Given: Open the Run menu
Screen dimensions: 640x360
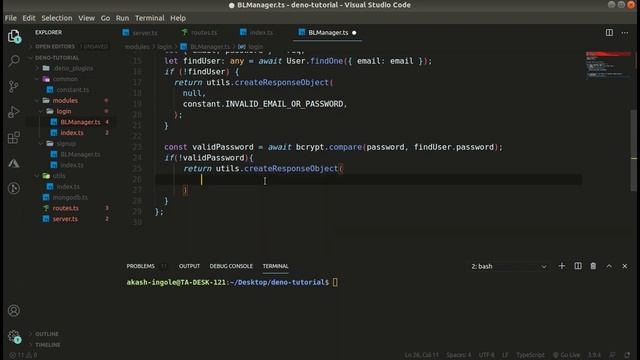Looking at the screenshot, I should [x=122, y=18].
